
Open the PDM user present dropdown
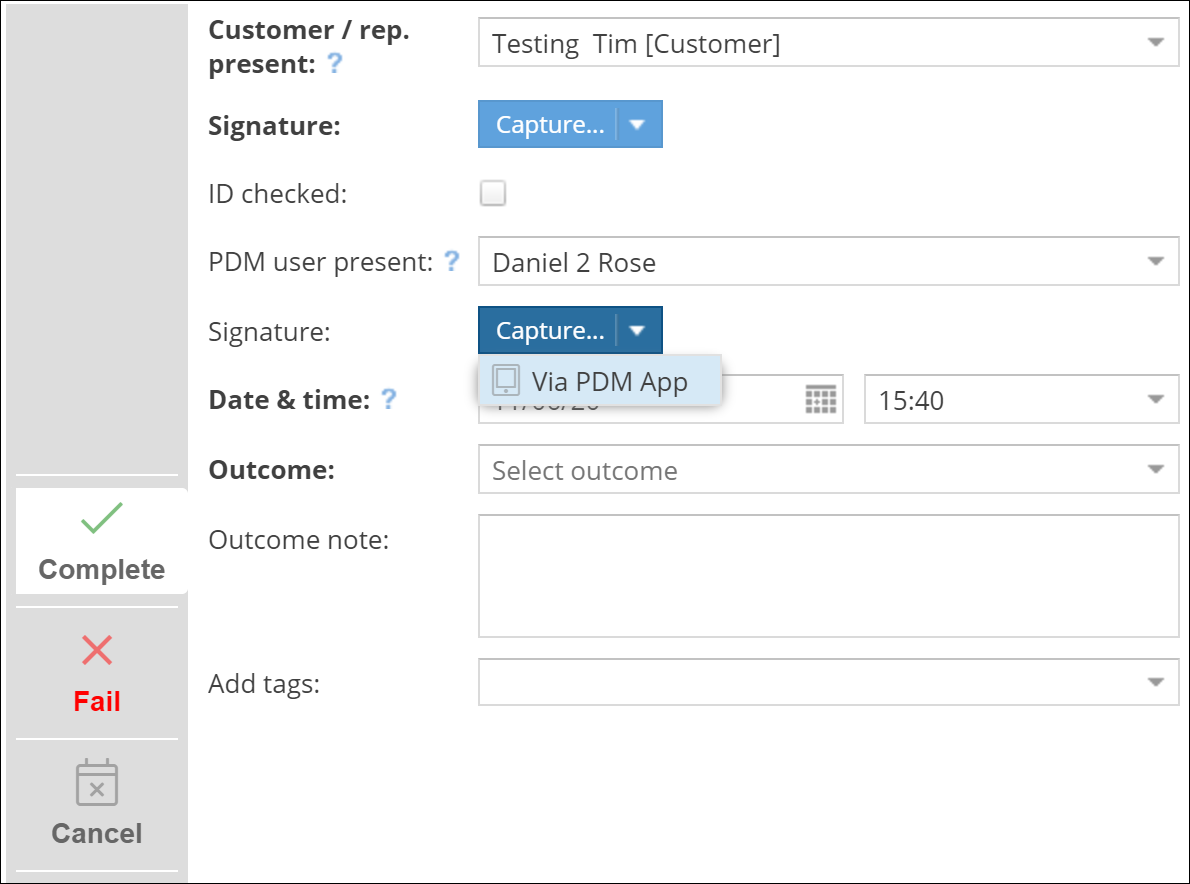pyautogui.click(x=1155, y=262)
